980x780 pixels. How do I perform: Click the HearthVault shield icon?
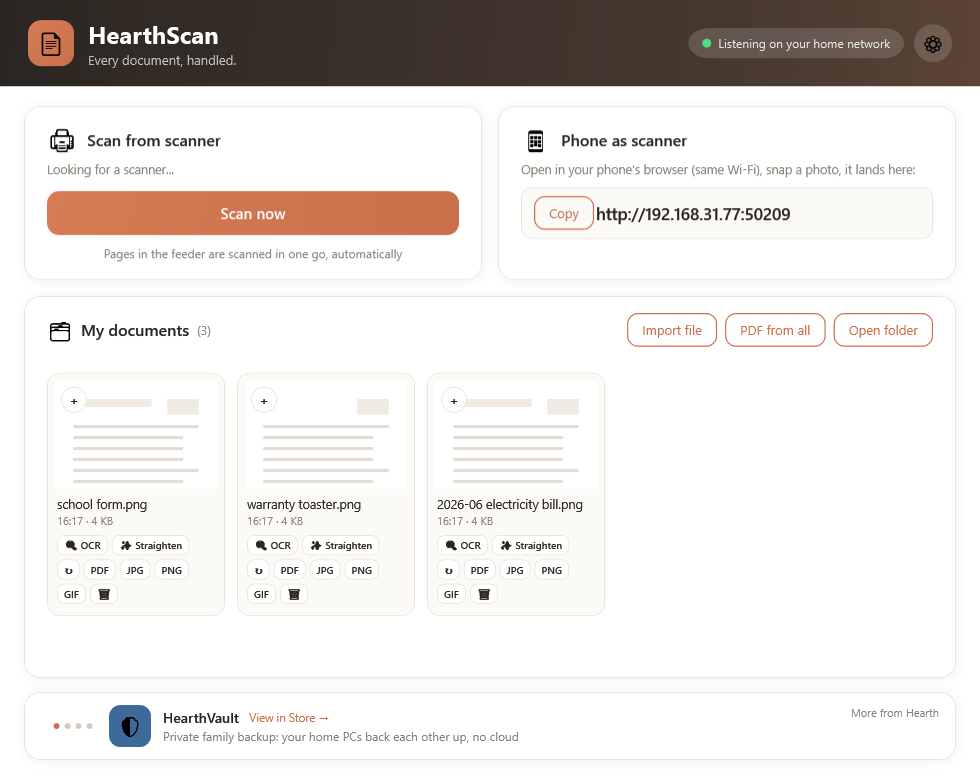pos(130,726)
